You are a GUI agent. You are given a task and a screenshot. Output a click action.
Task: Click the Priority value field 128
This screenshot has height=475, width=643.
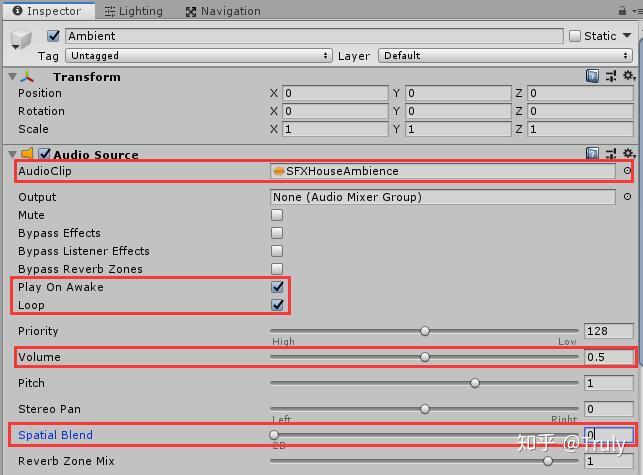(x=609, y=331)
